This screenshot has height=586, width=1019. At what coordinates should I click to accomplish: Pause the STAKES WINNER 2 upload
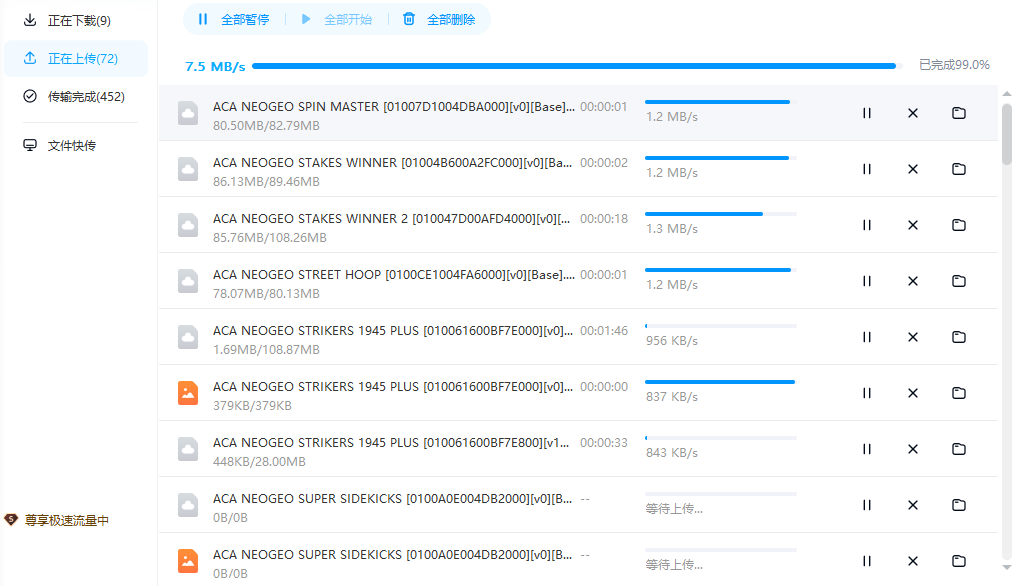click(866, 225)
